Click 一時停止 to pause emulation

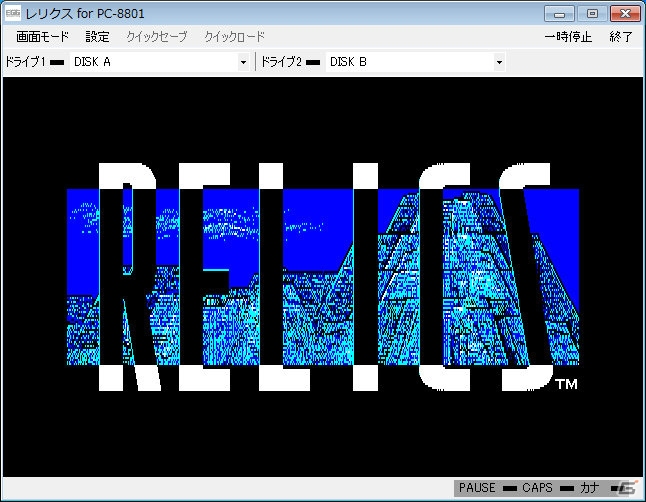pyautogui.click(x=568, y=37)
